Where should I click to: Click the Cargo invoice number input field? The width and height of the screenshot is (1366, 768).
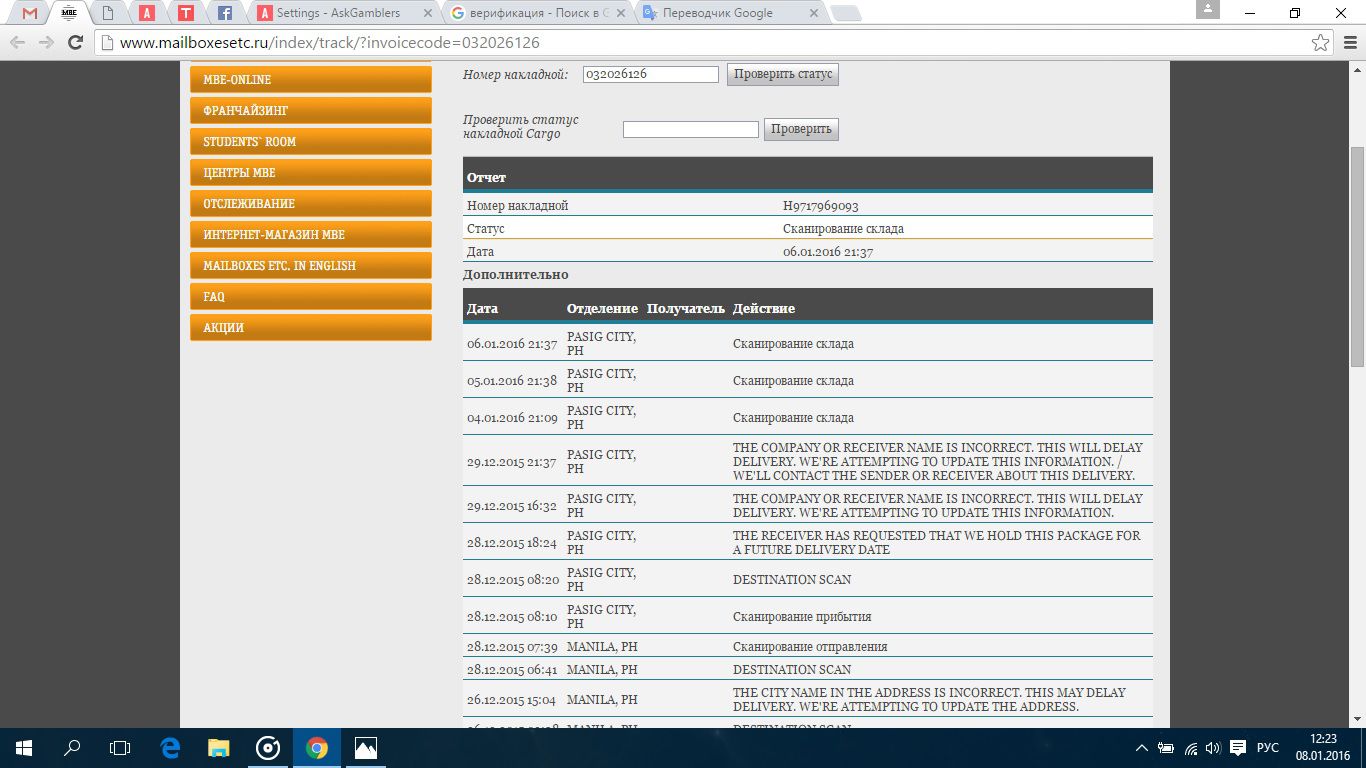[x=691, y=129]
